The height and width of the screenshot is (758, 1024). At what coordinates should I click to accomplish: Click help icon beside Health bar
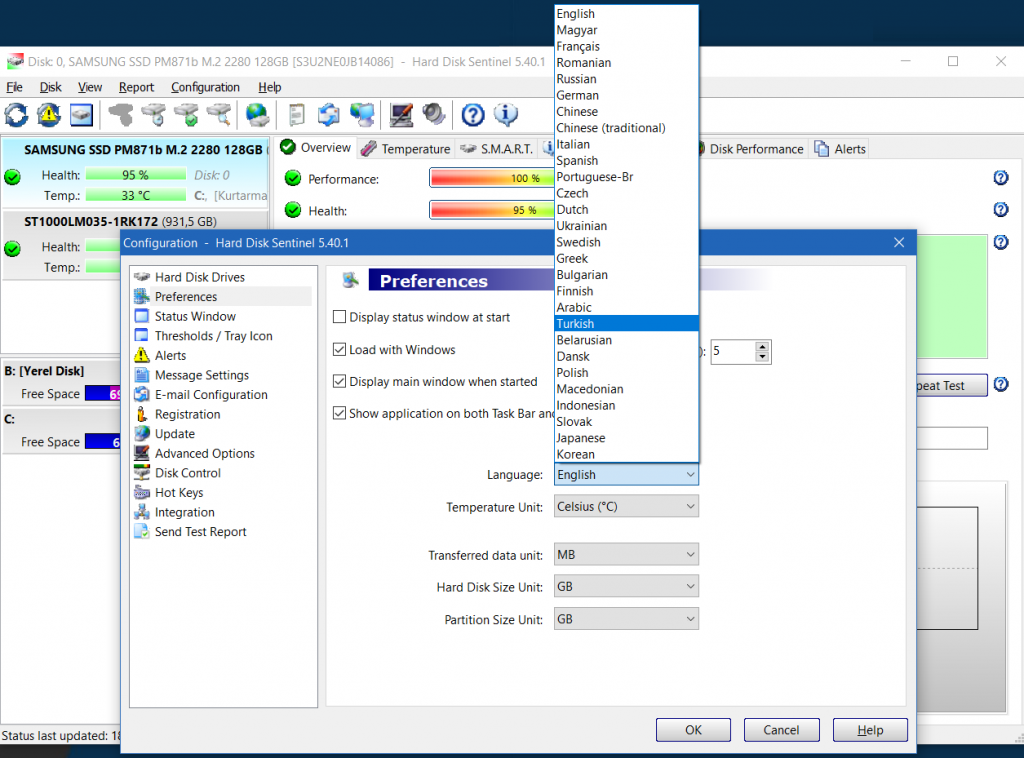[1000, 210]
